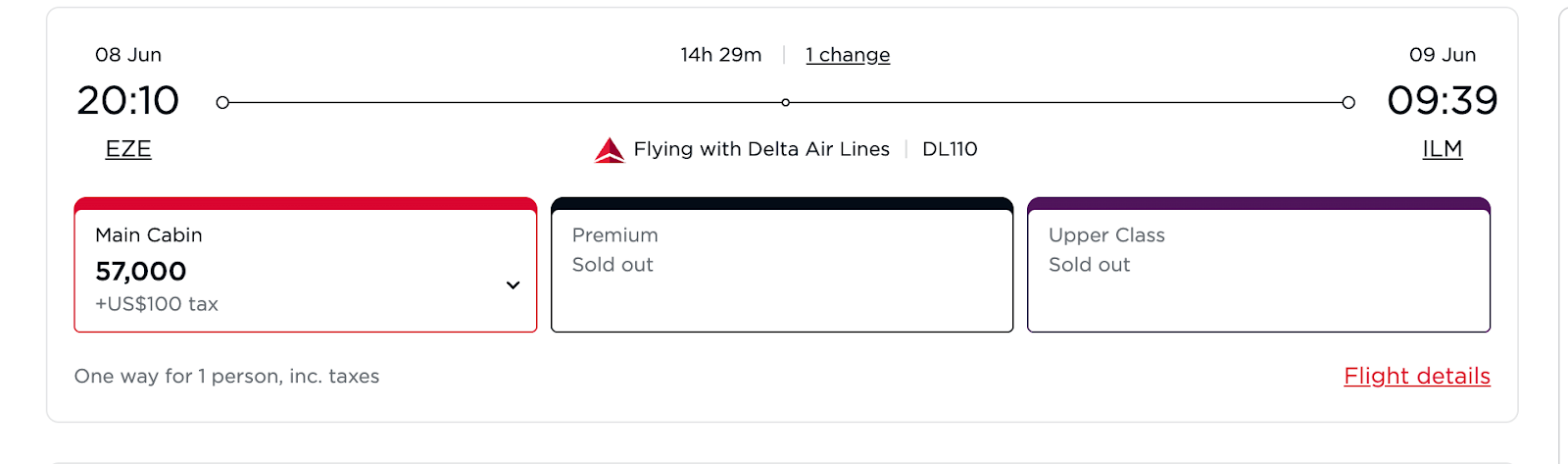Click the red bar atop Main Cabin
Screen dimensions: 1568x464
(305, 203)
